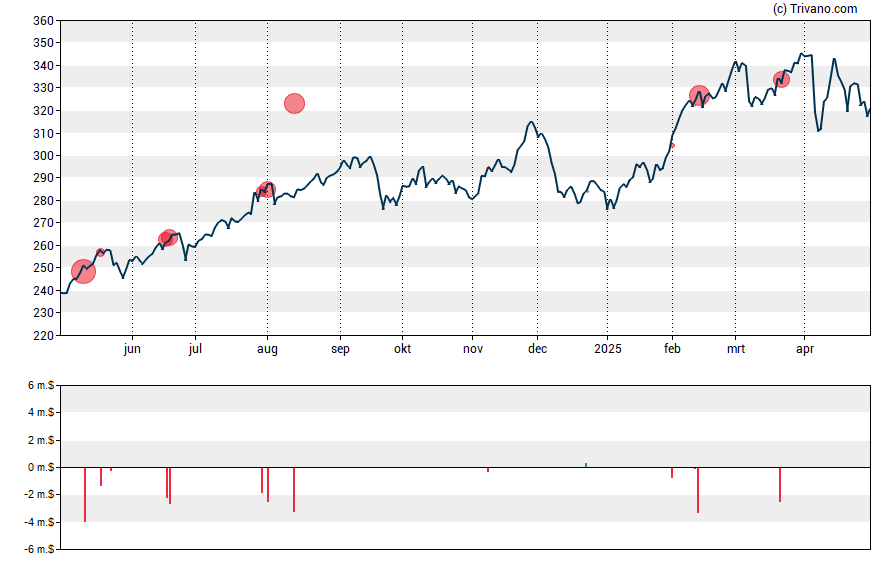The height and width of the screenshot is (565, 888).
Task: Click the price peak in late November
Action: click(531, 122)
